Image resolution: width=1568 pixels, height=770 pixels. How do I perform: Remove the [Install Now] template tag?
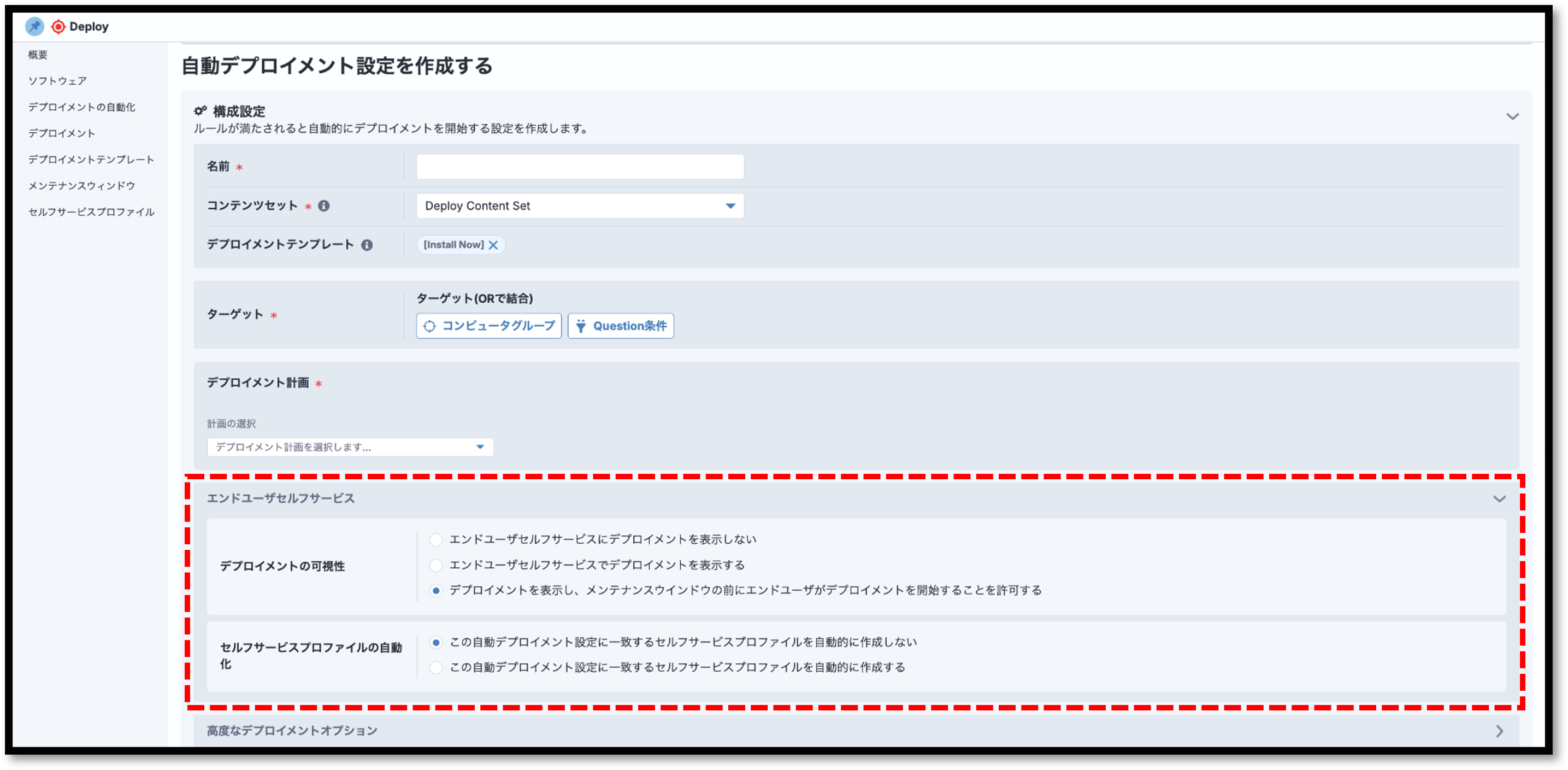493,245
